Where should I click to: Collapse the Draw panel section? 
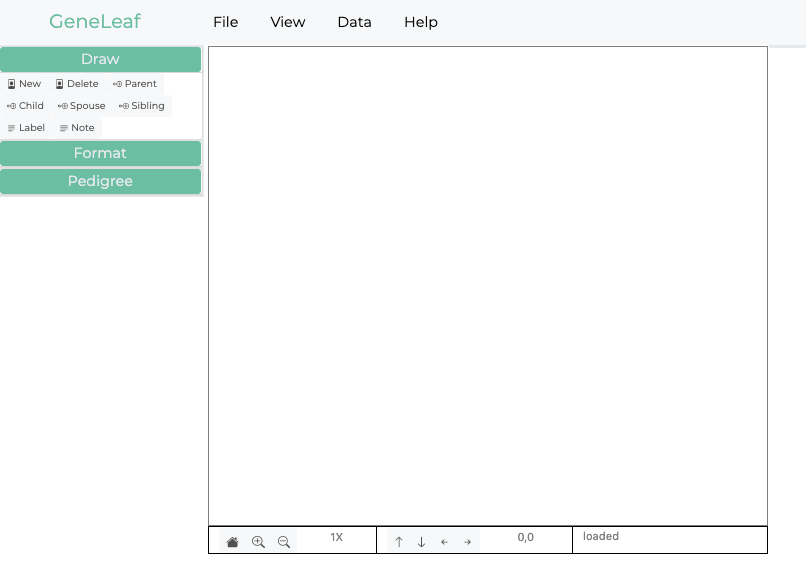pyautogui.click(x=100, y=60)
